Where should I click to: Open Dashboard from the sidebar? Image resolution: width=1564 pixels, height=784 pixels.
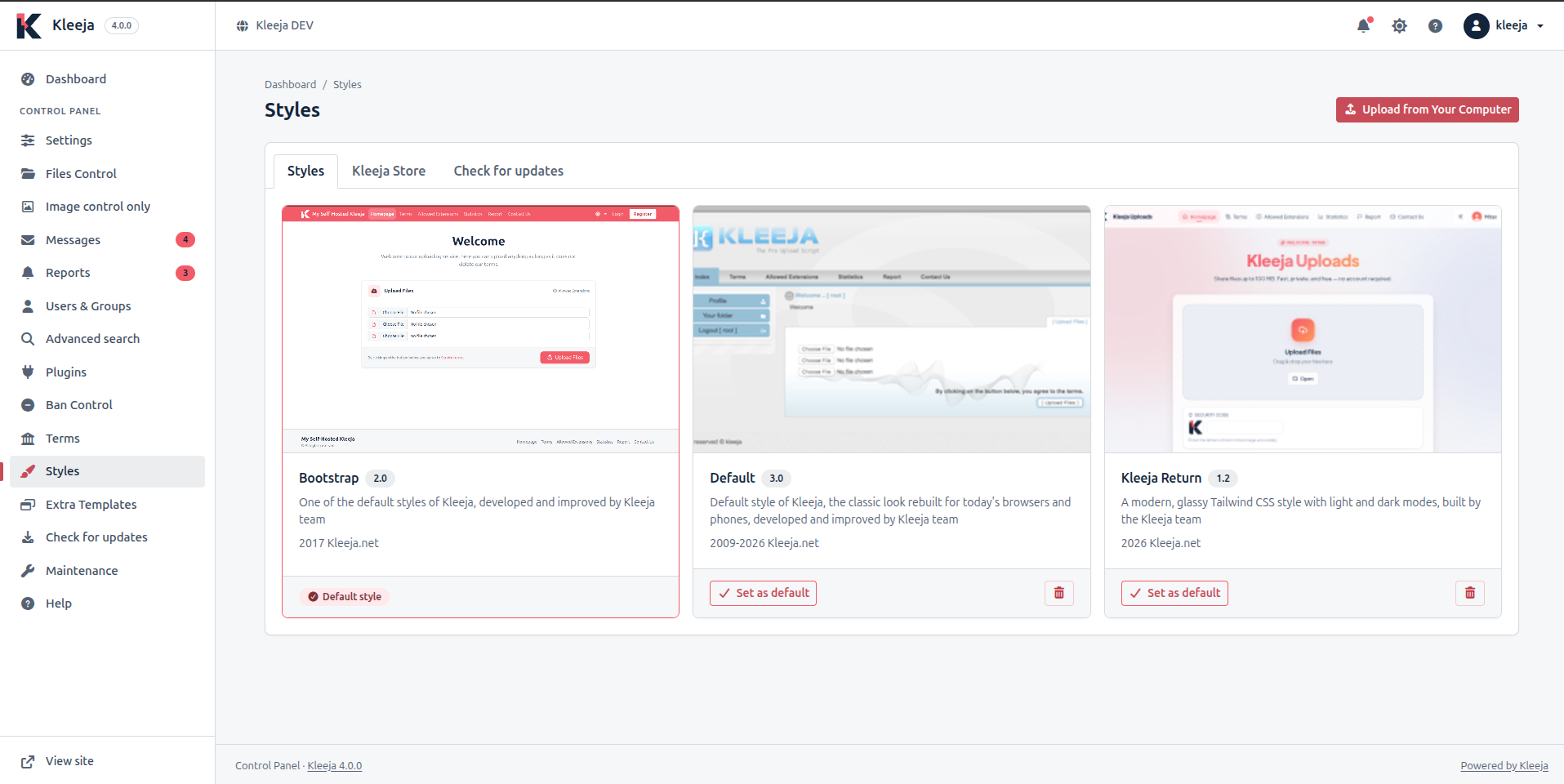pyautogui.click(x=107, y=79)
